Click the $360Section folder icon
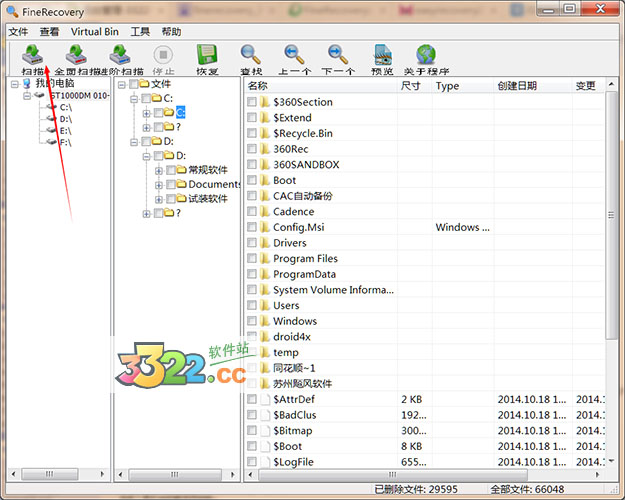The height and width of the screenshot is (500, 625). coord(265,102)
